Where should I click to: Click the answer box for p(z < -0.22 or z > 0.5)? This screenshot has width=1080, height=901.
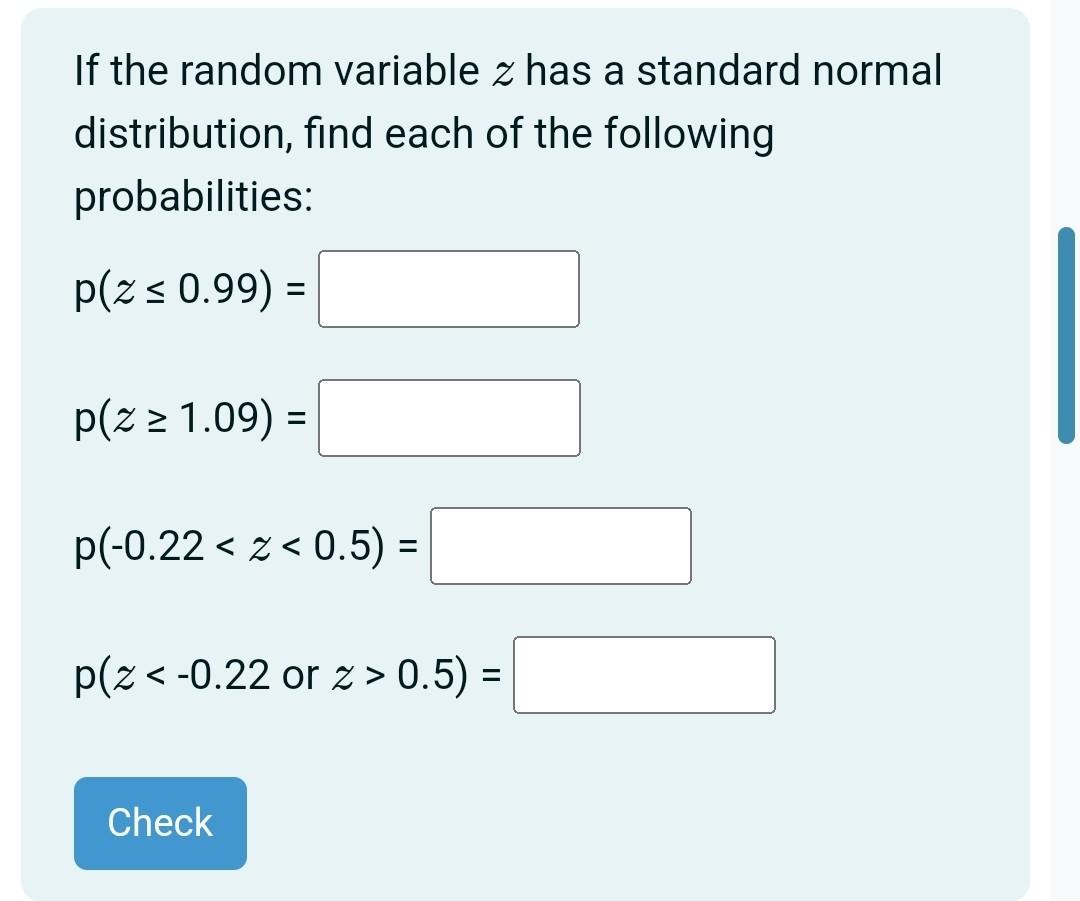point(644,675)
